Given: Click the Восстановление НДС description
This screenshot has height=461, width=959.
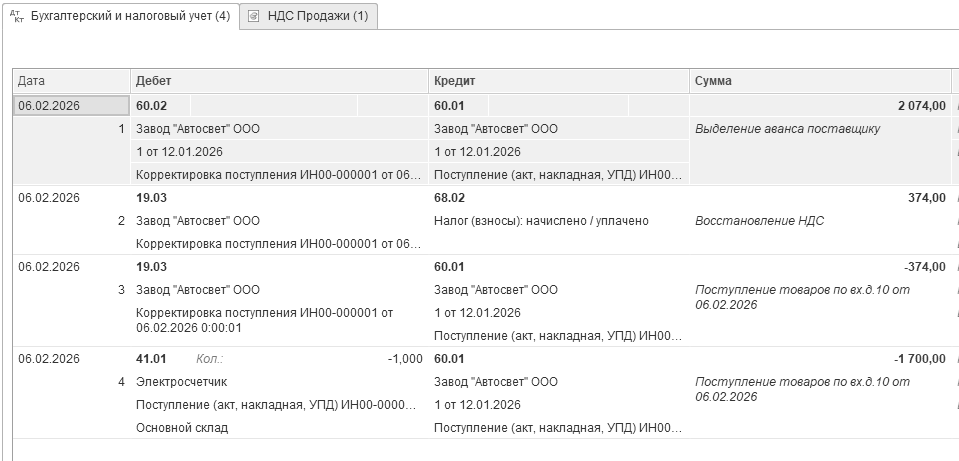Looking at the screenshot, I should point(759,221).
